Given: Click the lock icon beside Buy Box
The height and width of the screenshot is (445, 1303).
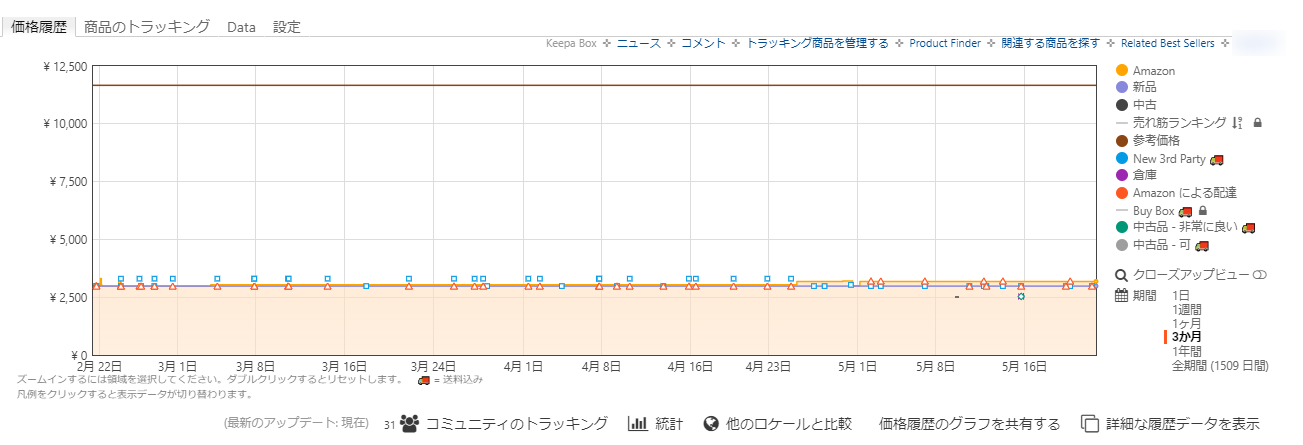Looking at the screenshot, I should (x=1201, y=211).
